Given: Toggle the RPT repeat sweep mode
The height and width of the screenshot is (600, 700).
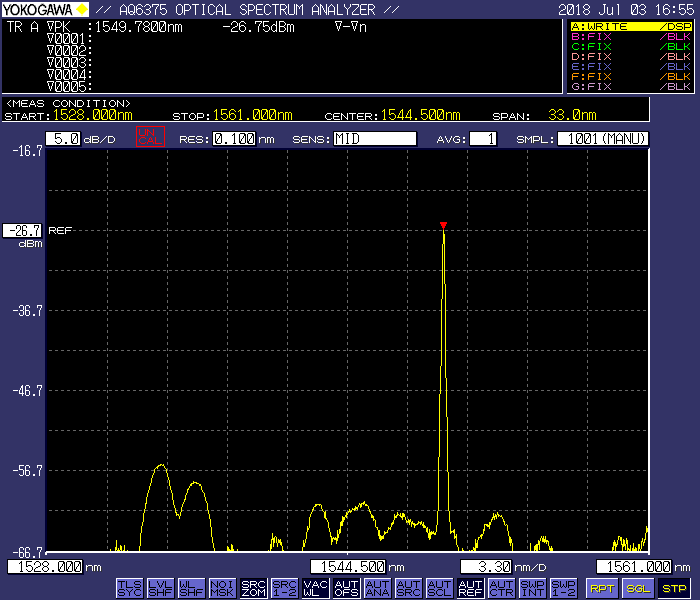Looking at the screenshot, I should (x=601, y=588).
